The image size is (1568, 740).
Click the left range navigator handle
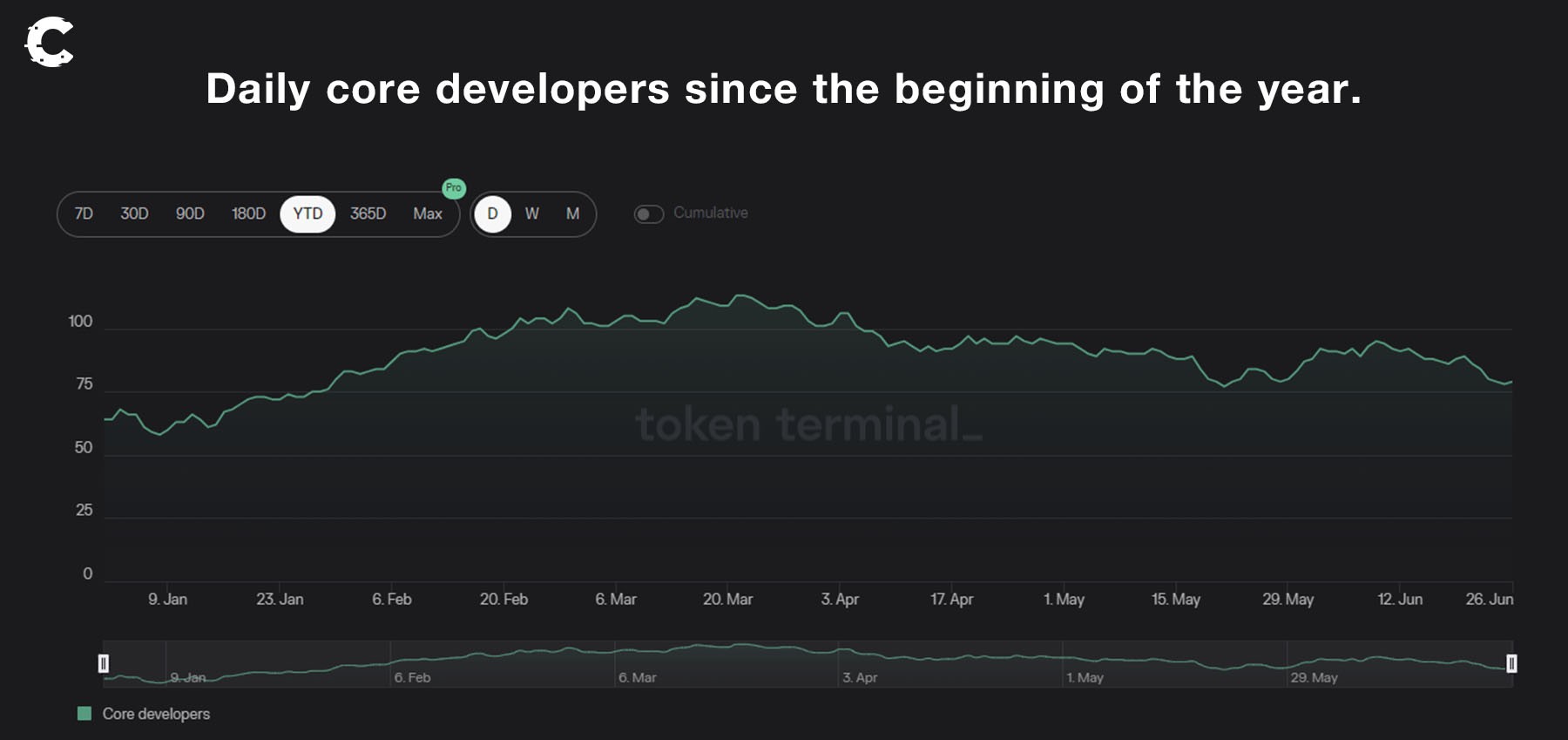104,664
